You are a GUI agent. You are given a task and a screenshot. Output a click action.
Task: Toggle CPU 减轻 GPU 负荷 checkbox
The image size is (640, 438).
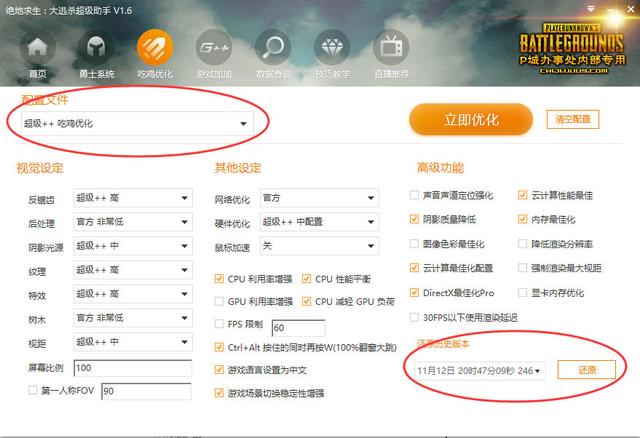click(x=306, y=302)
